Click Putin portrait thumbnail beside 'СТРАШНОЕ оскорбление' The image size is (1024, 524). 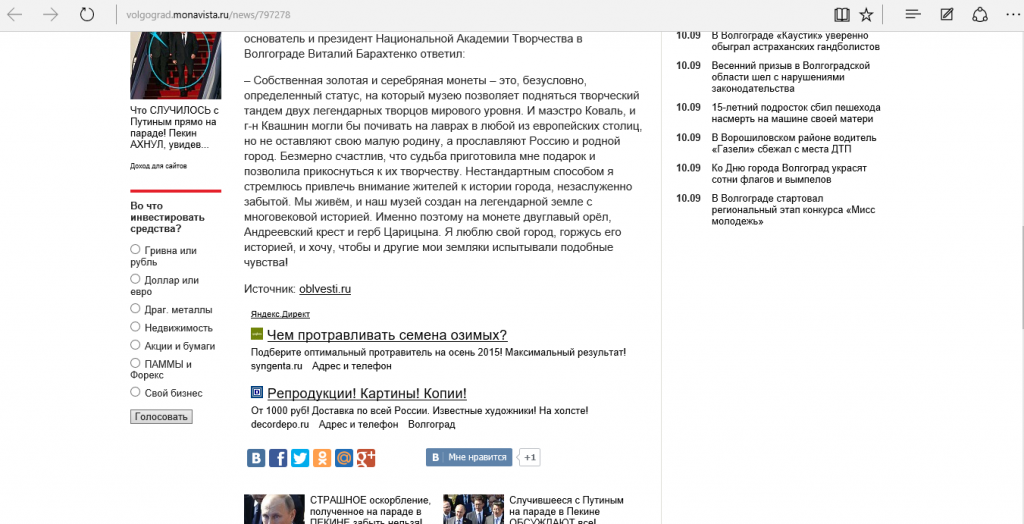[274, 509]
